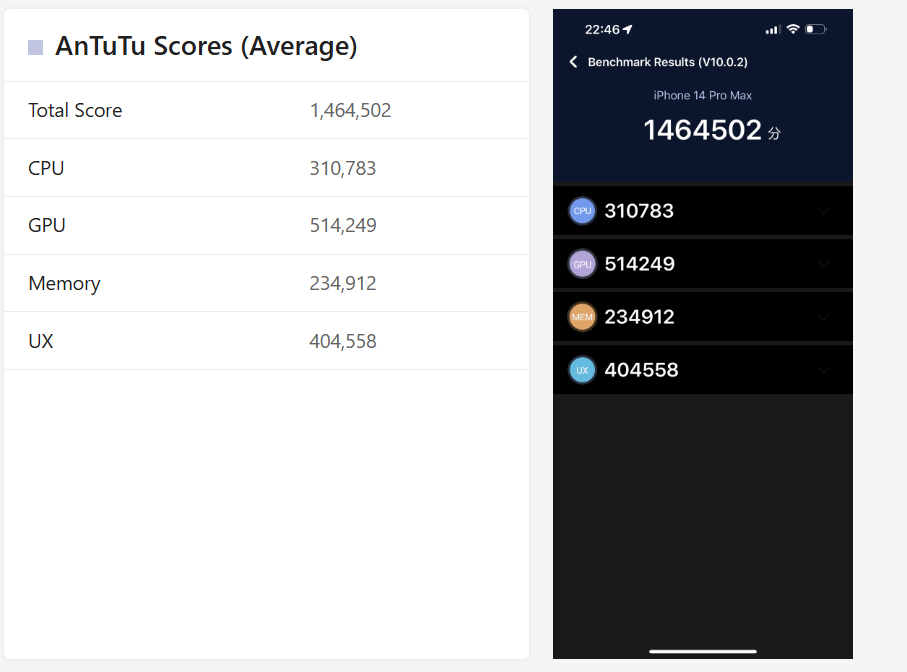Click the lavender square beside AnTuTu Scores
This screenshot has height=672, width=907.
(x=35, y=47)
